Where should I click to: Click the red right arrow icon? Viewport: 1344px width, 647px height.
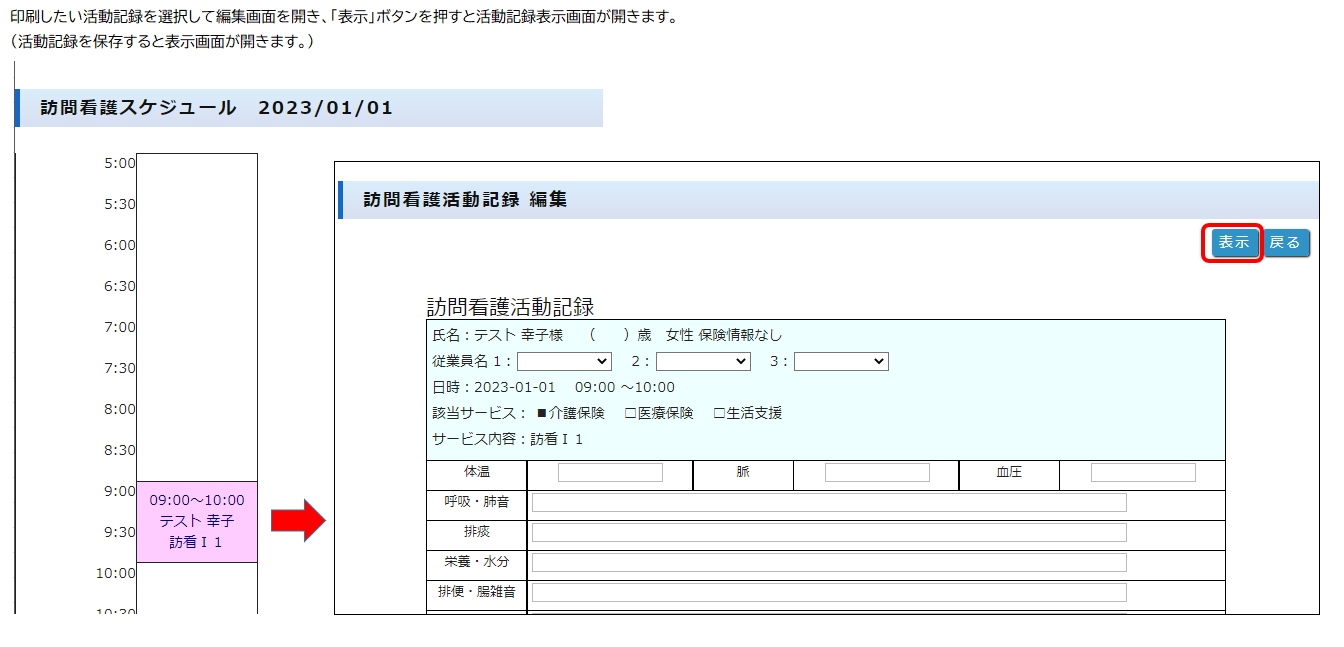point(298,522)
